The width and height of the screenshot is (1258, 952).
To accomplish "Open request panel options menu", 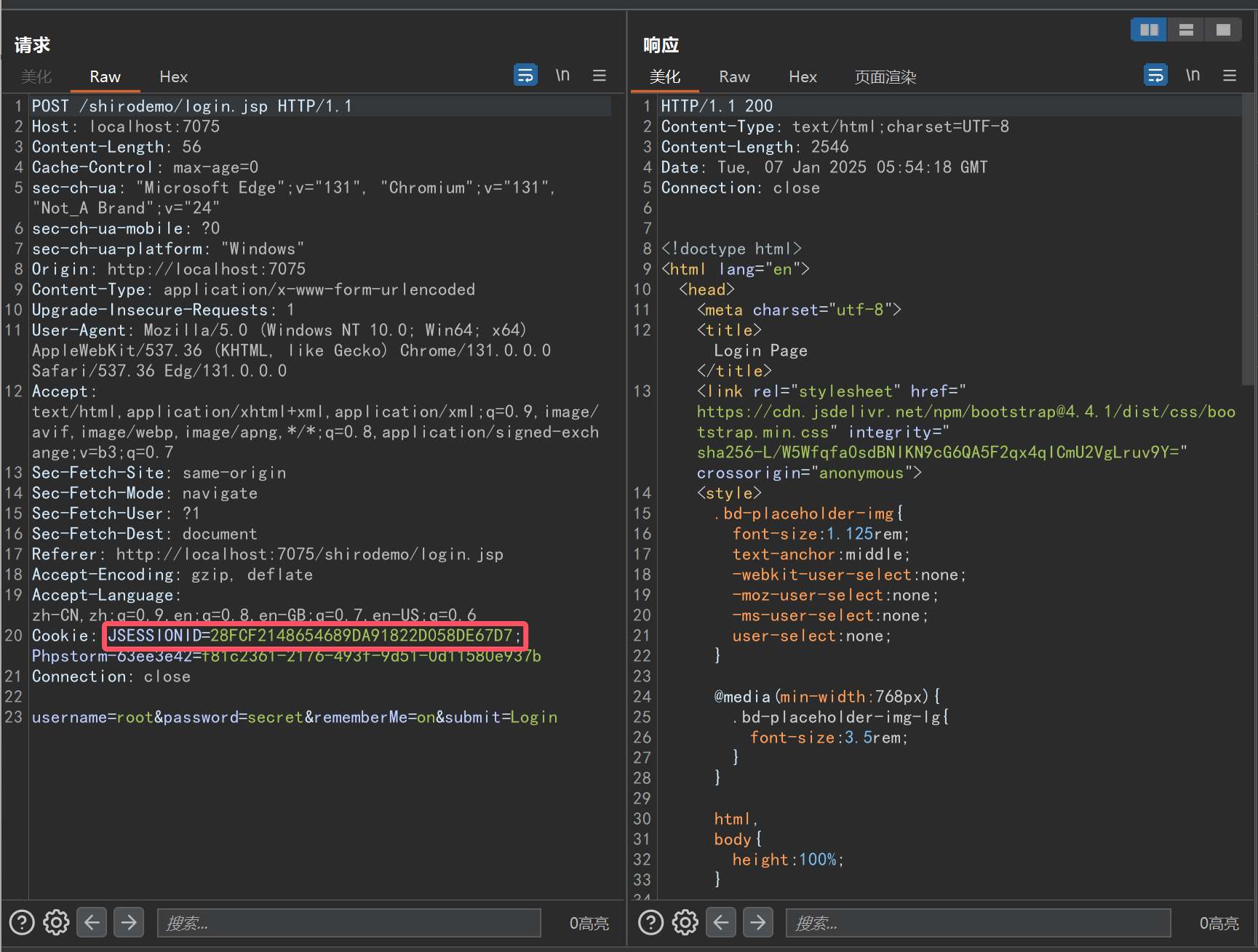I will tap(600, 75).
